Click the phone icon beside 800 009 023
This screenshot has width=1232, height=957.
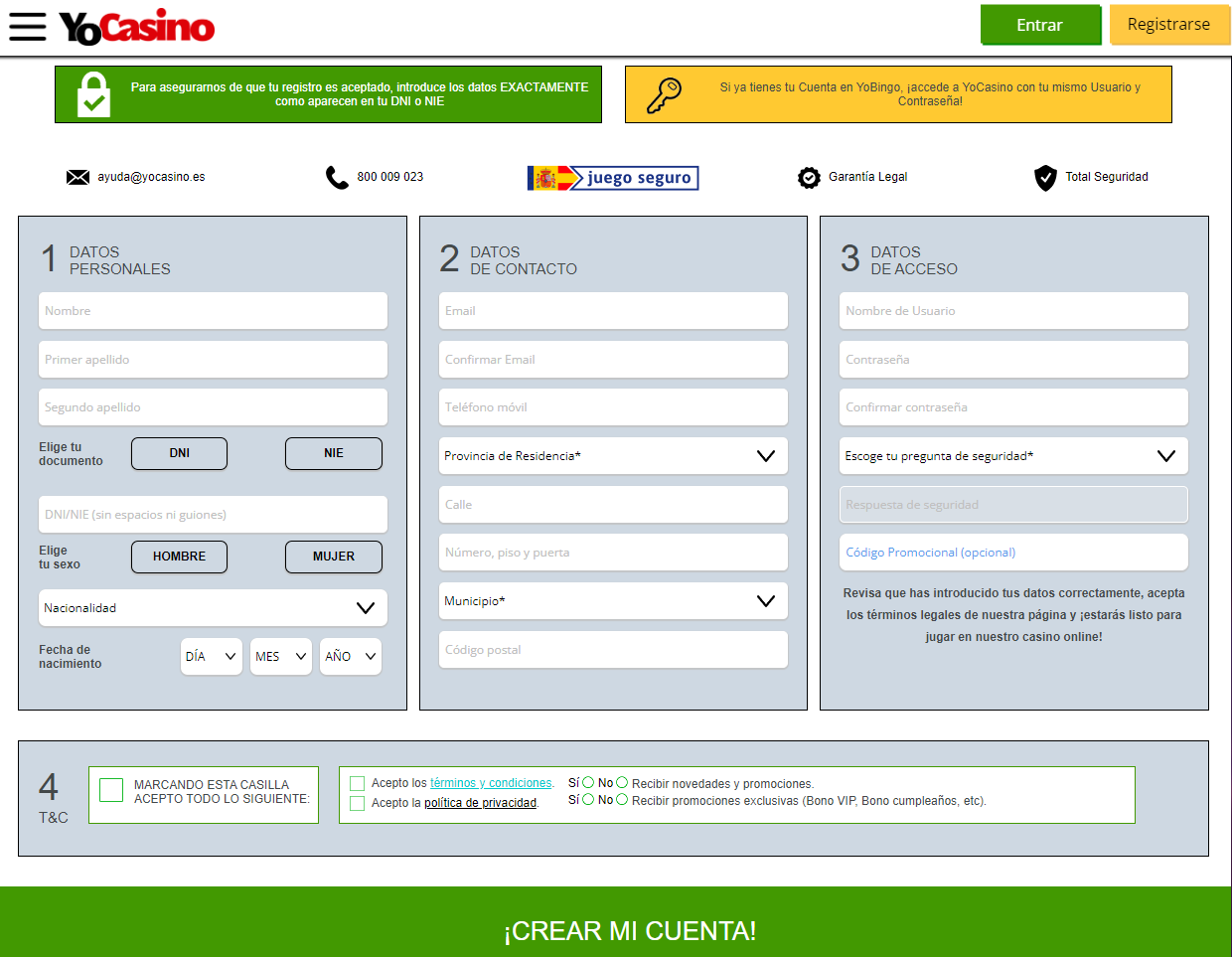336,176
